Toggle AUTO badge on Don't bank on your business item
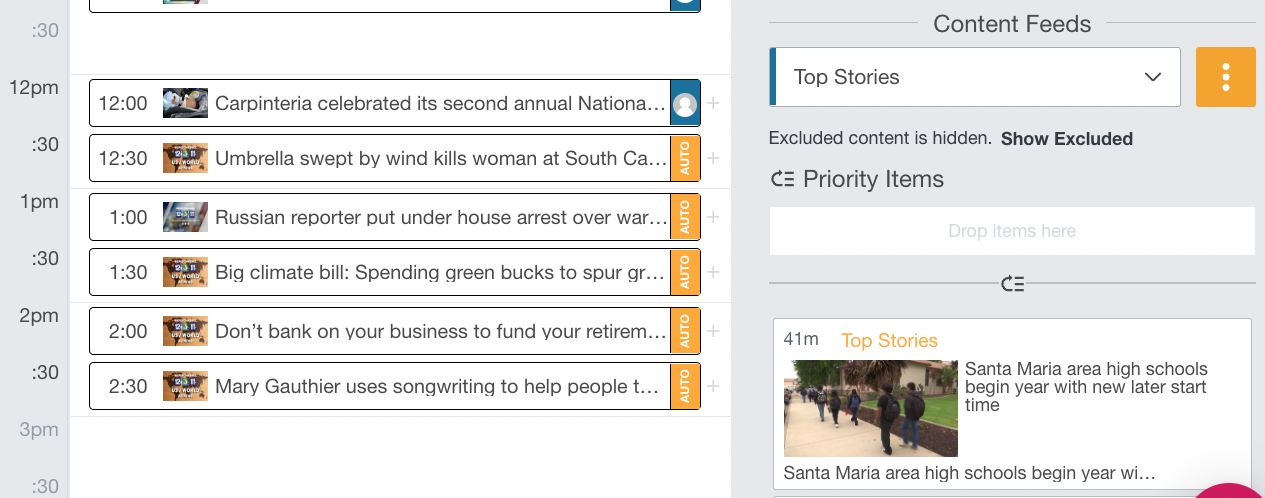Image resolution: width=1265 pixels, height=498 pixels. pyautogui.click(x=685, y=331)
